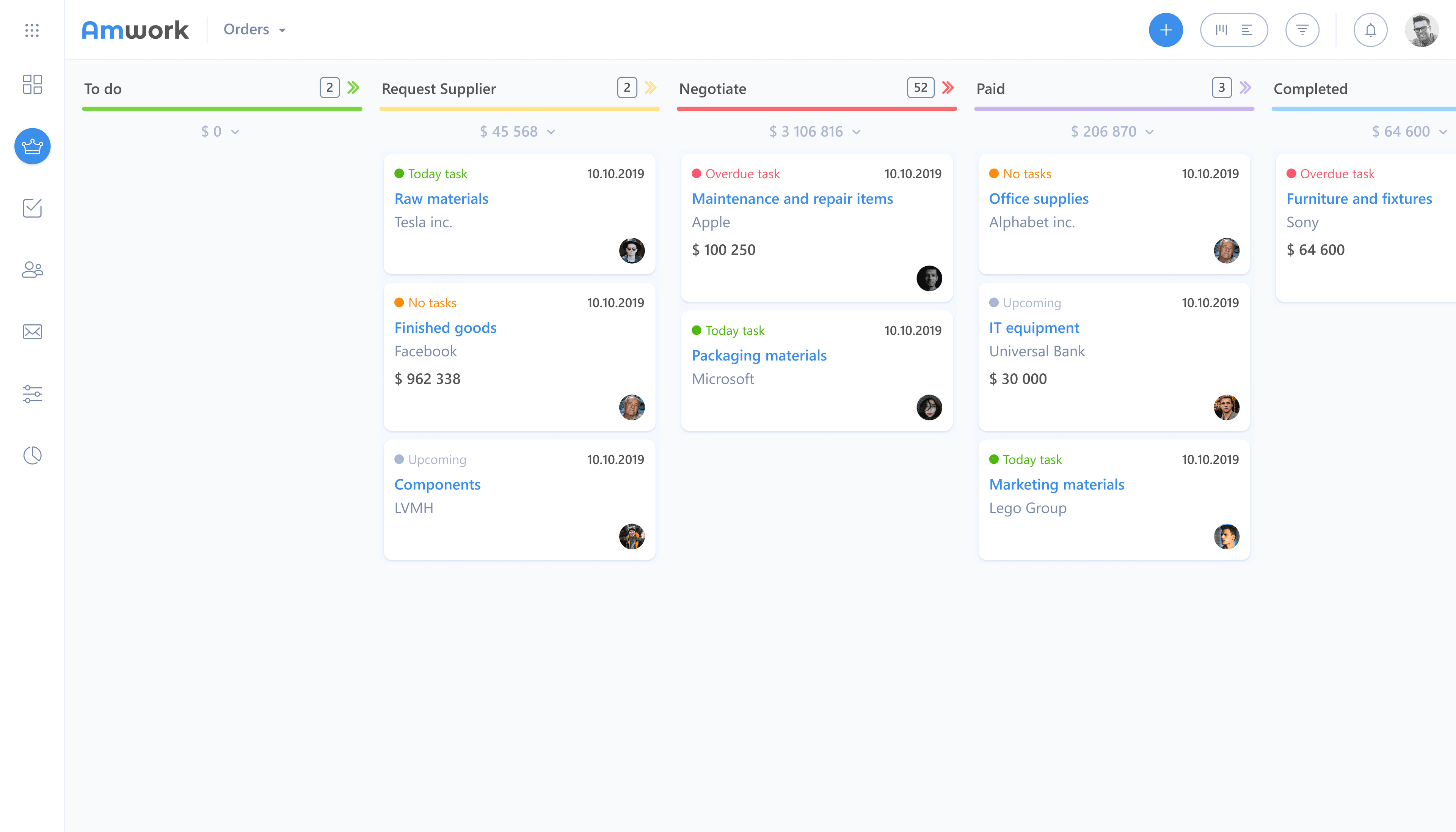Open the user profile avatar
This screenshot has height=832, width=1456.
click(1421, 30)
